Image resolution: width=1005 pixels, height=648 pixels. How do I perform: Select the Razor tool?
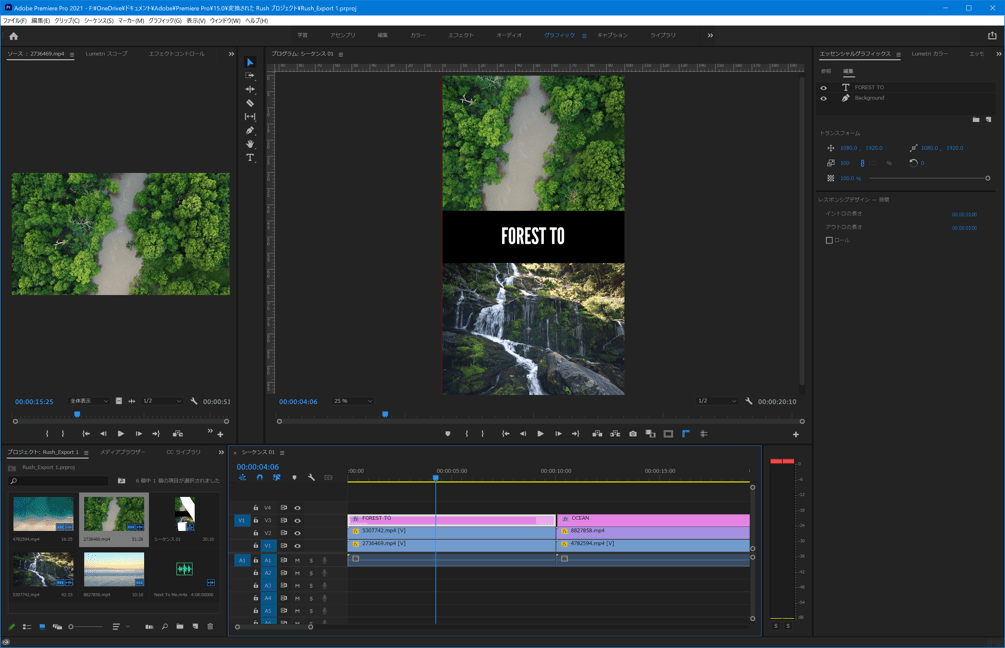250,103
